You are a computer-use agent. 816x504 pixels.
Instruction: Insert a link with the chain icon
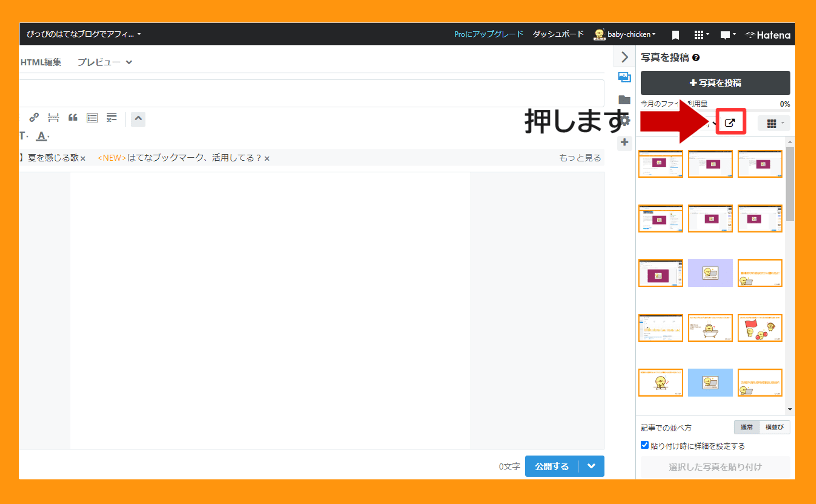coord(34,118)
